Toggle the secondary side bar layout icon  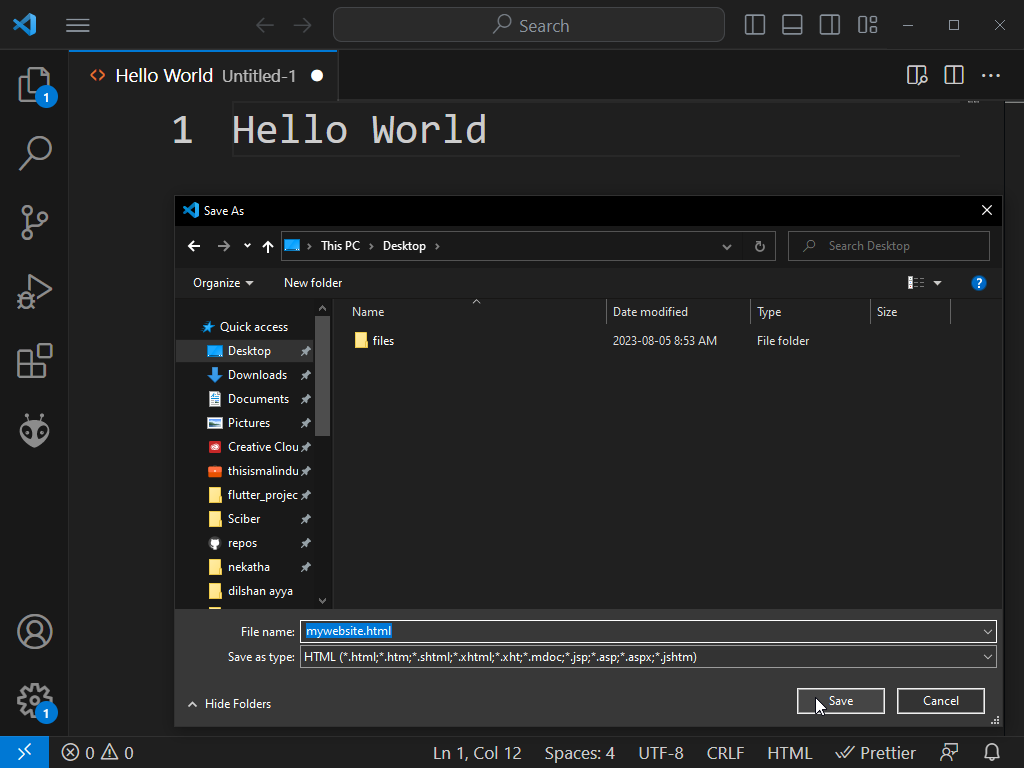coord(830,25)
